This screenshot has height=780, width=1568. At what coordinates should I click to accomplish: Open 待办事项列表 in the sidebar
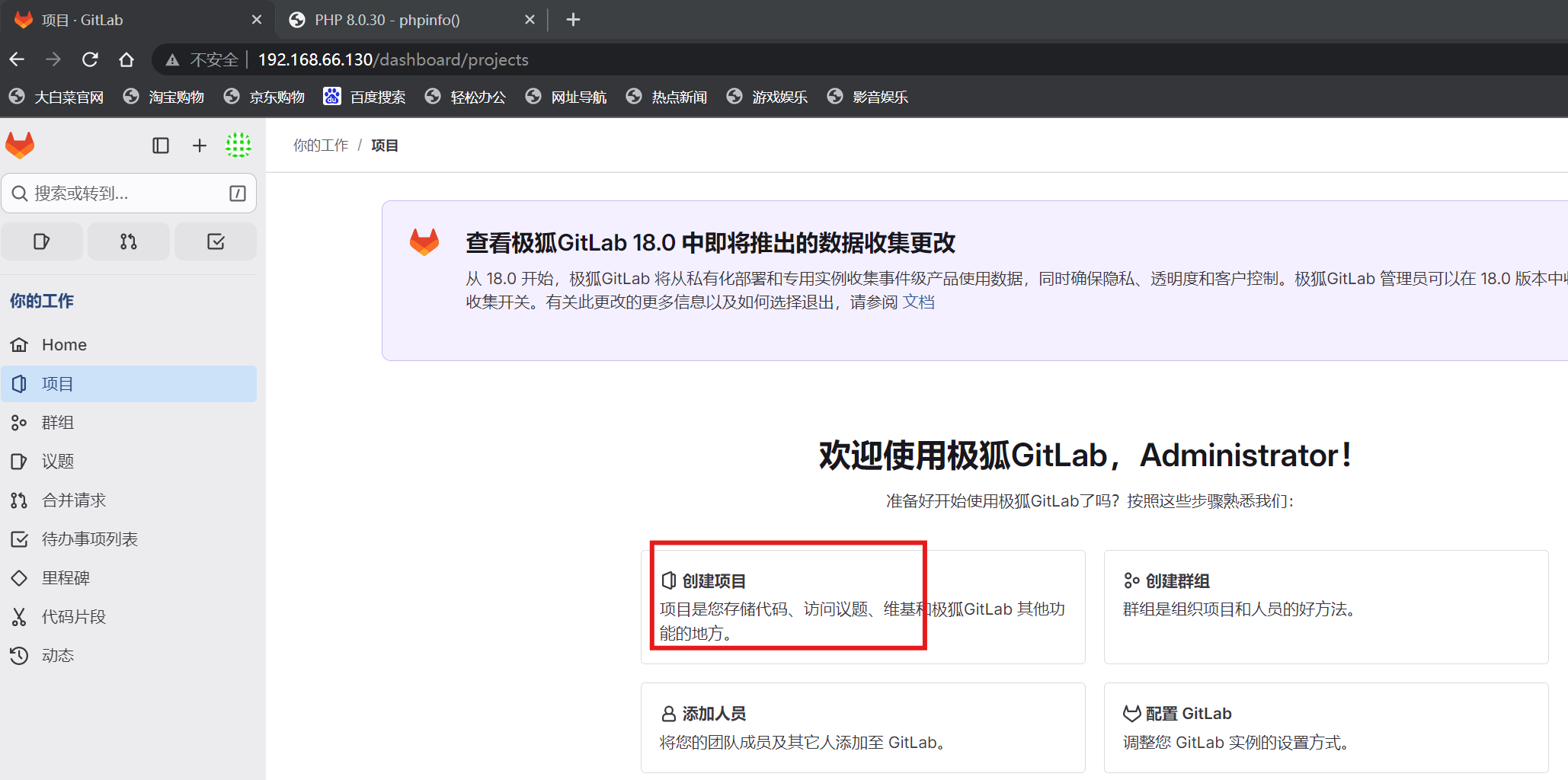point(129,539)
